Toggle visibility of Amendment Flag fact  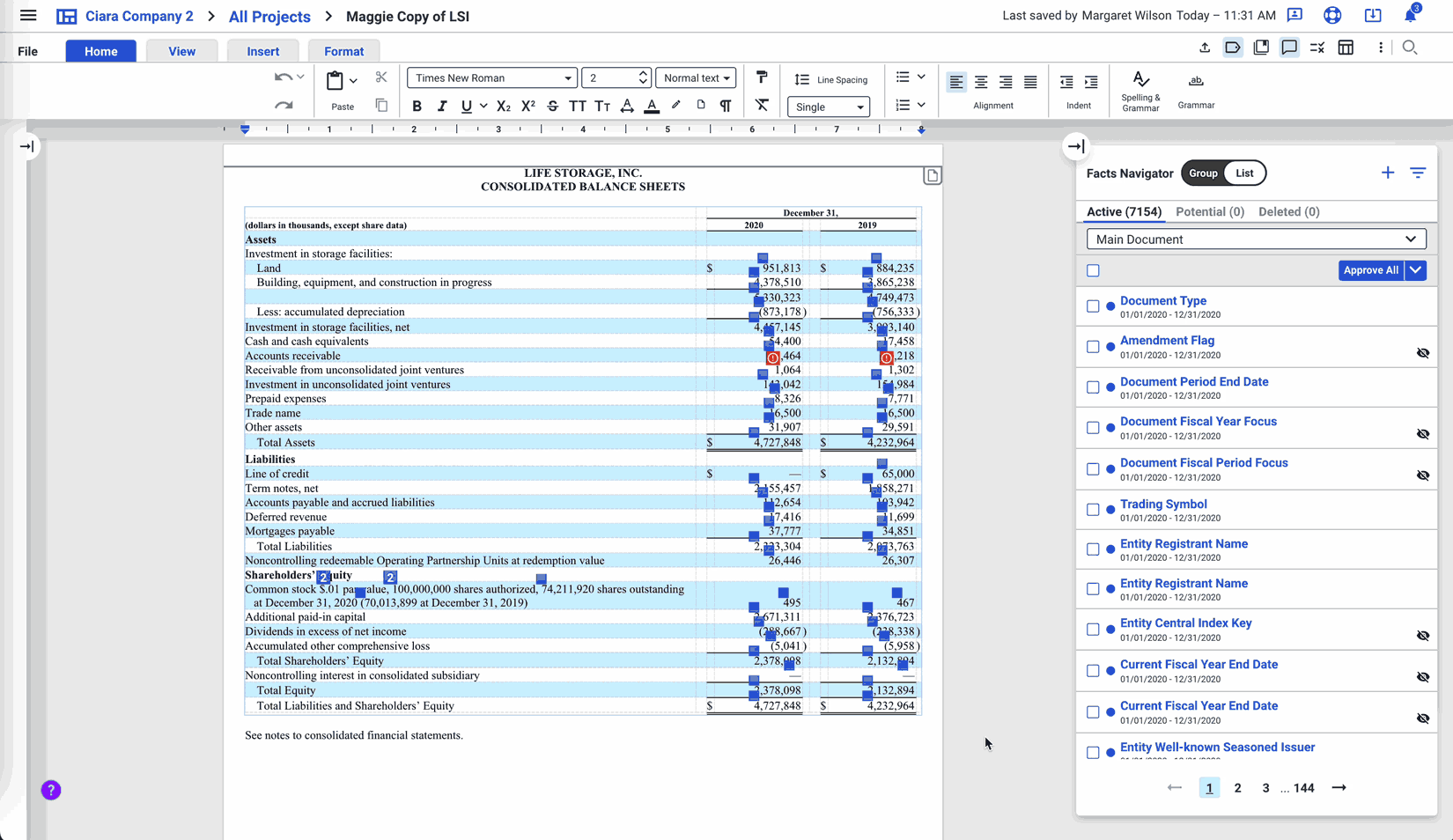[x=1422, y=353]
